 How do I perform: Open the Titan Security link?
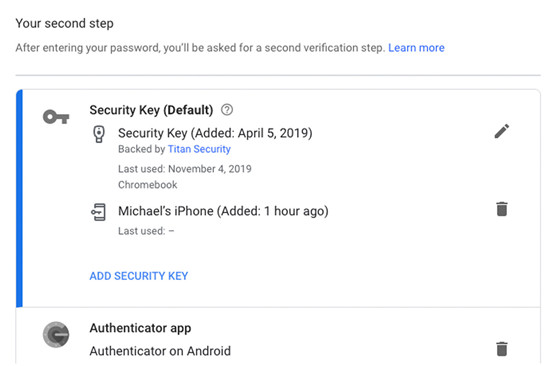pos(199,149)
